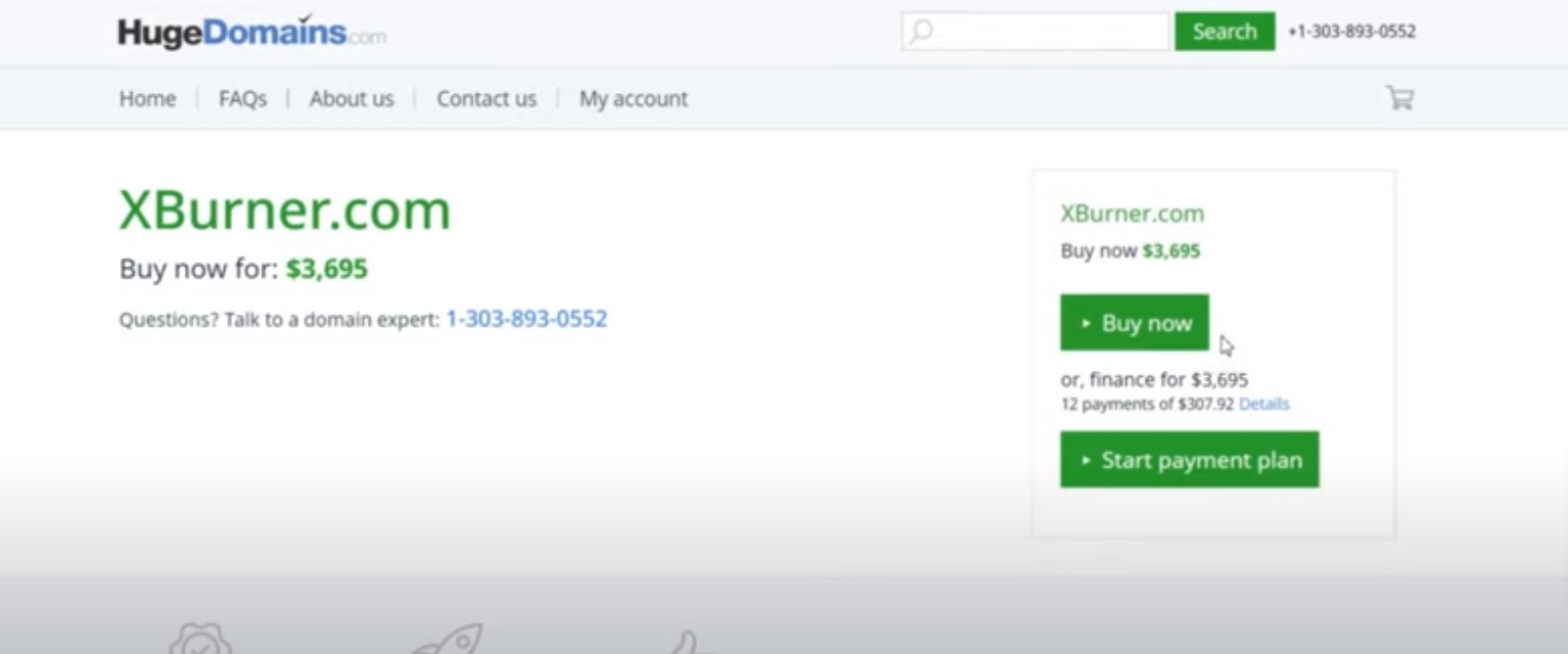
Task: Click the HugeDomains logo
Action: pyautogui.click(x=251, y=32)
